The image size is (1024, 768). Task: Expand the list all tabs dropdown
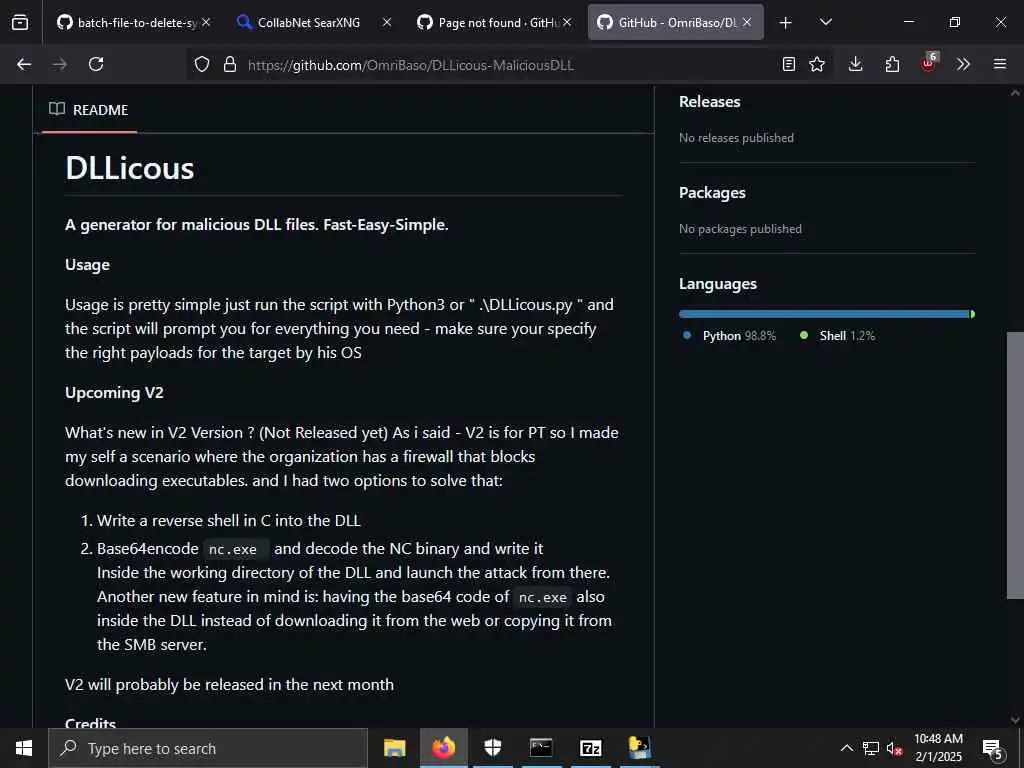[x=825, y=22]
